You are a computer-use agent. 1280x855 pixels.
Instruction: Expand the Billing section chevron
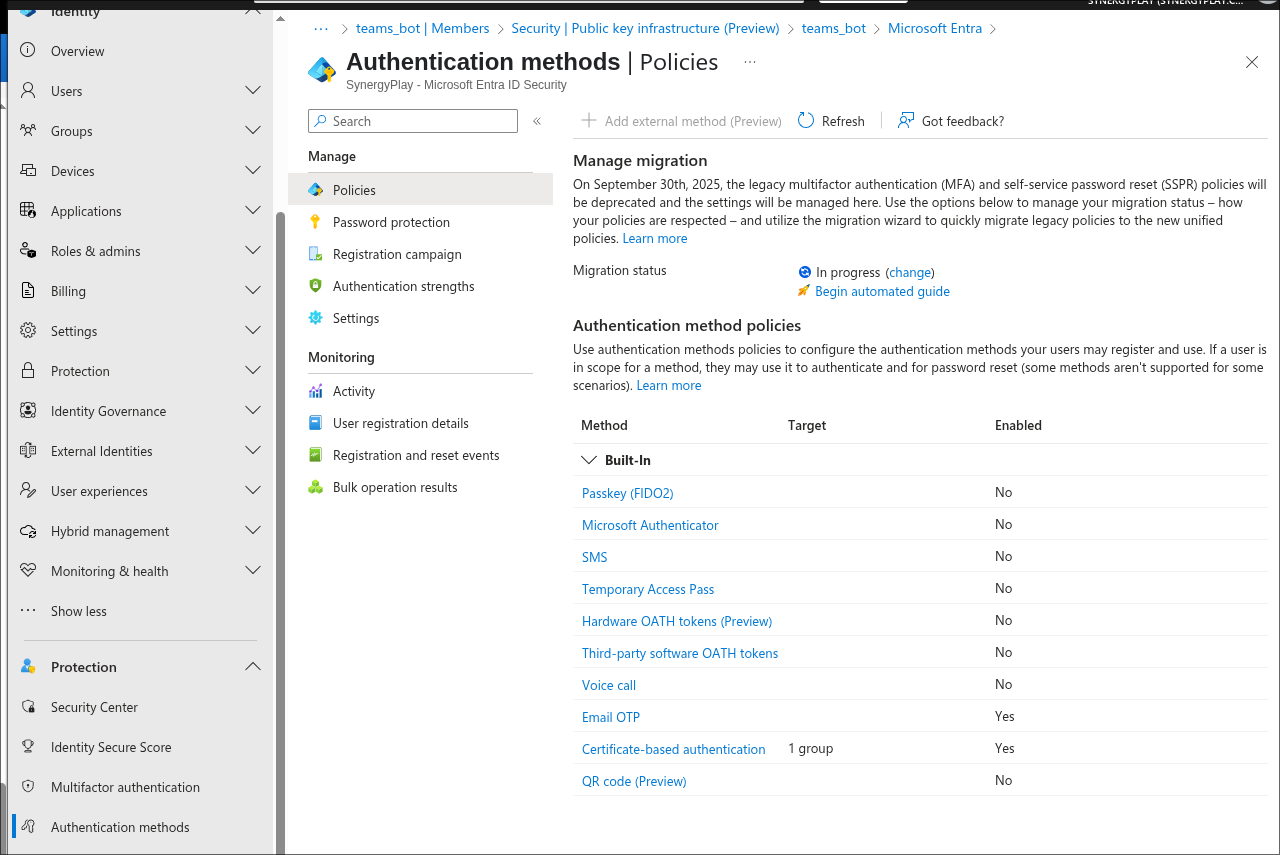pos(253,290)
